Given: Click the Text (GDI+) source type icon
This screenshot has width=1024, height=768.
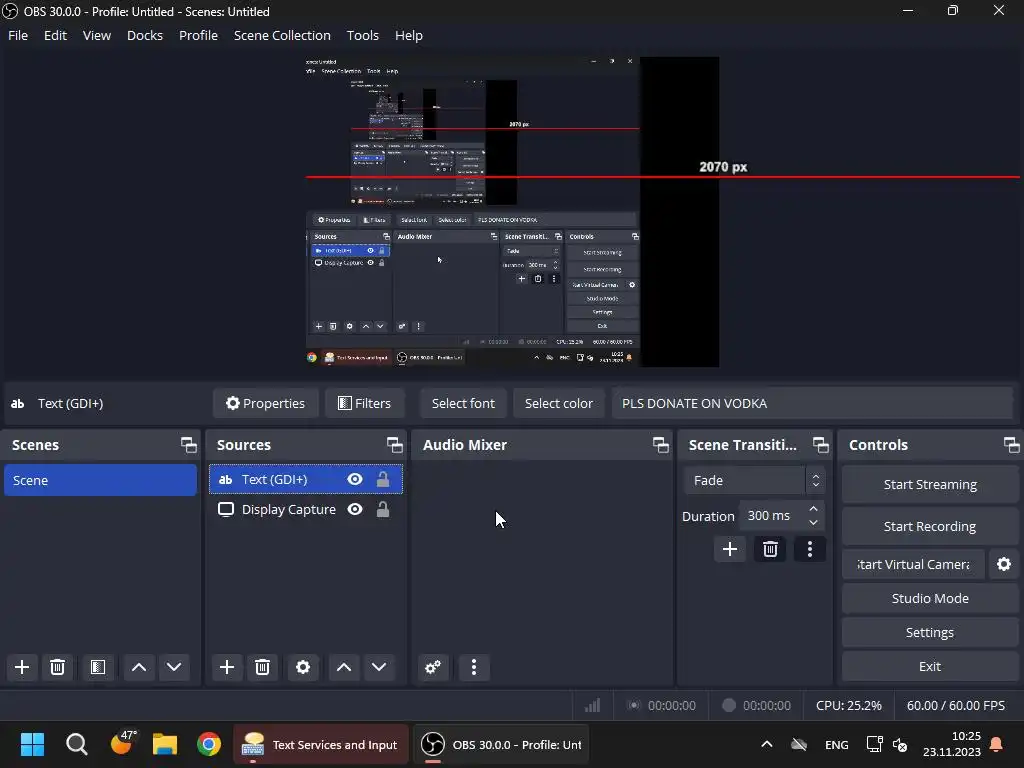Looking at the screenshot, I should [x=225, y=479].
